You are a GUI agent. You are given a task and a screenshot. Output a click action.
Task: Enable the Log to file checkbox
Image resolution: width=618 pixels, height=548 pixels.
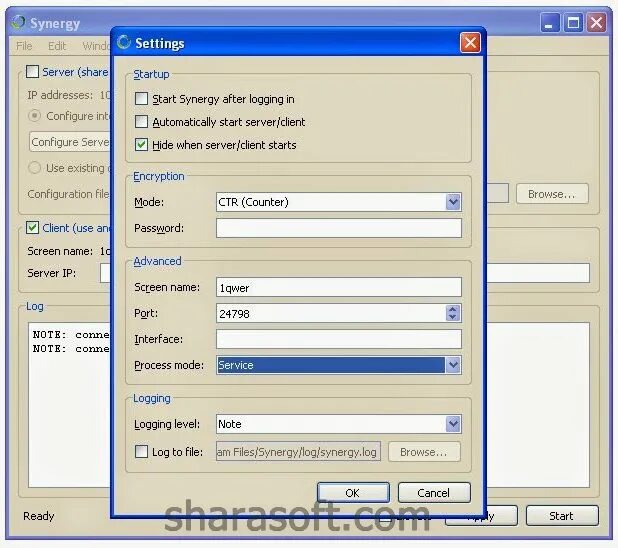coord(141,451)
